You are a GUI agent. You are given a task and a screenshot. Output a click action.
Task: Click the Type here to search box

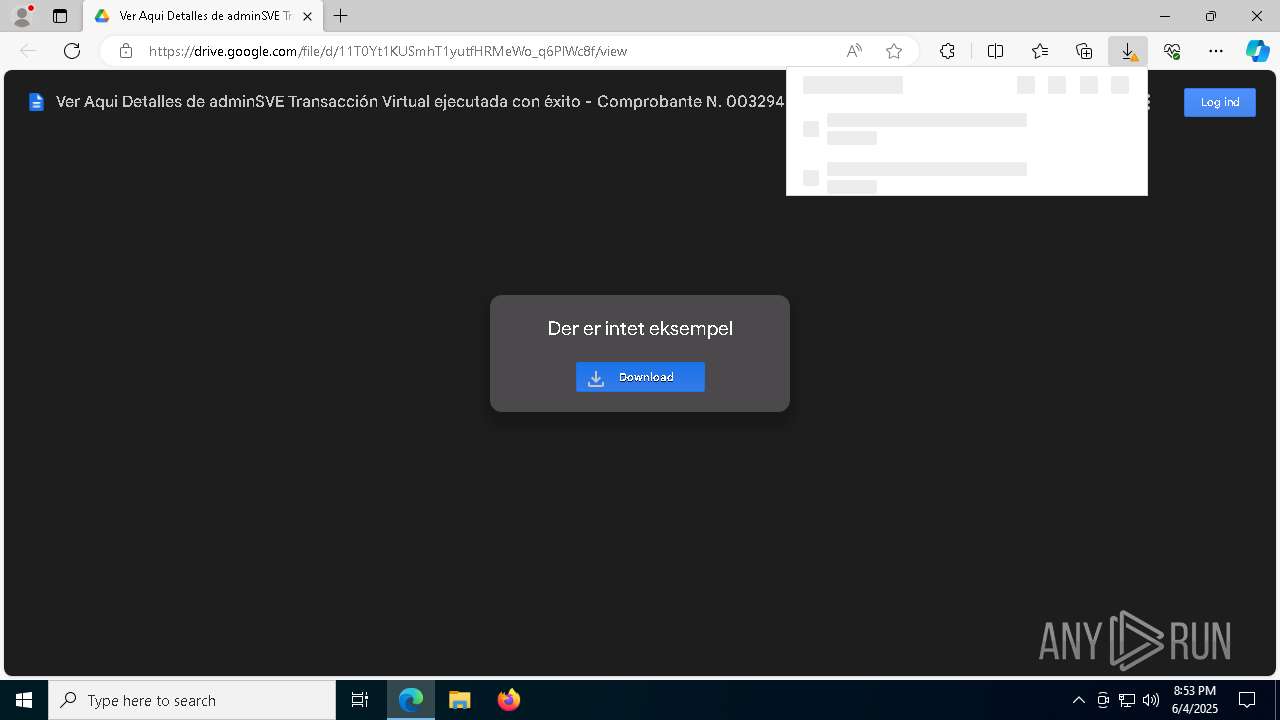(192, 700)
